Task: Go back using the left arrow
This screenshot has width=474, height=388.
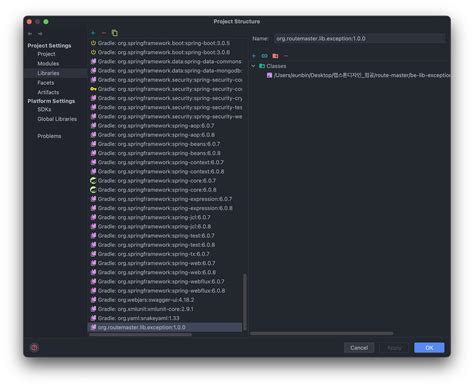Action: (x=30, y=34)
